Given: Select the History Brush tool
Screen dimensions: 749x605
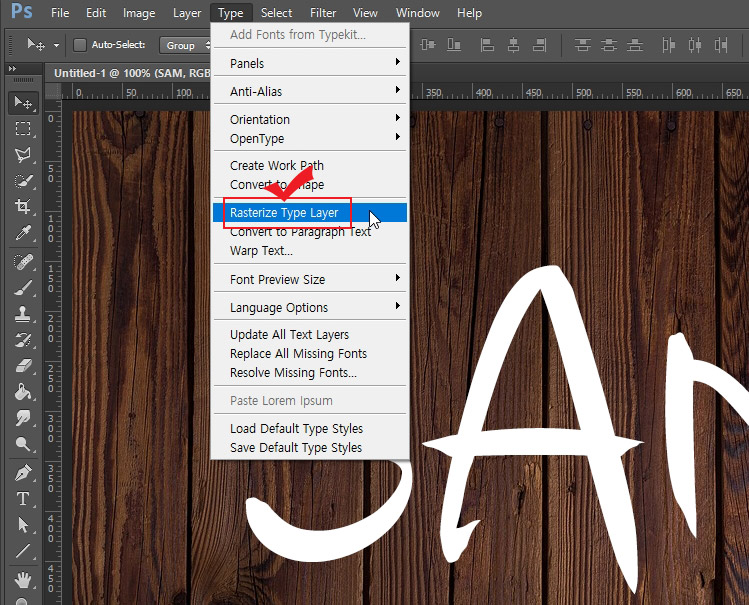Looking at the screenshot, I should (x=23, y=340).
